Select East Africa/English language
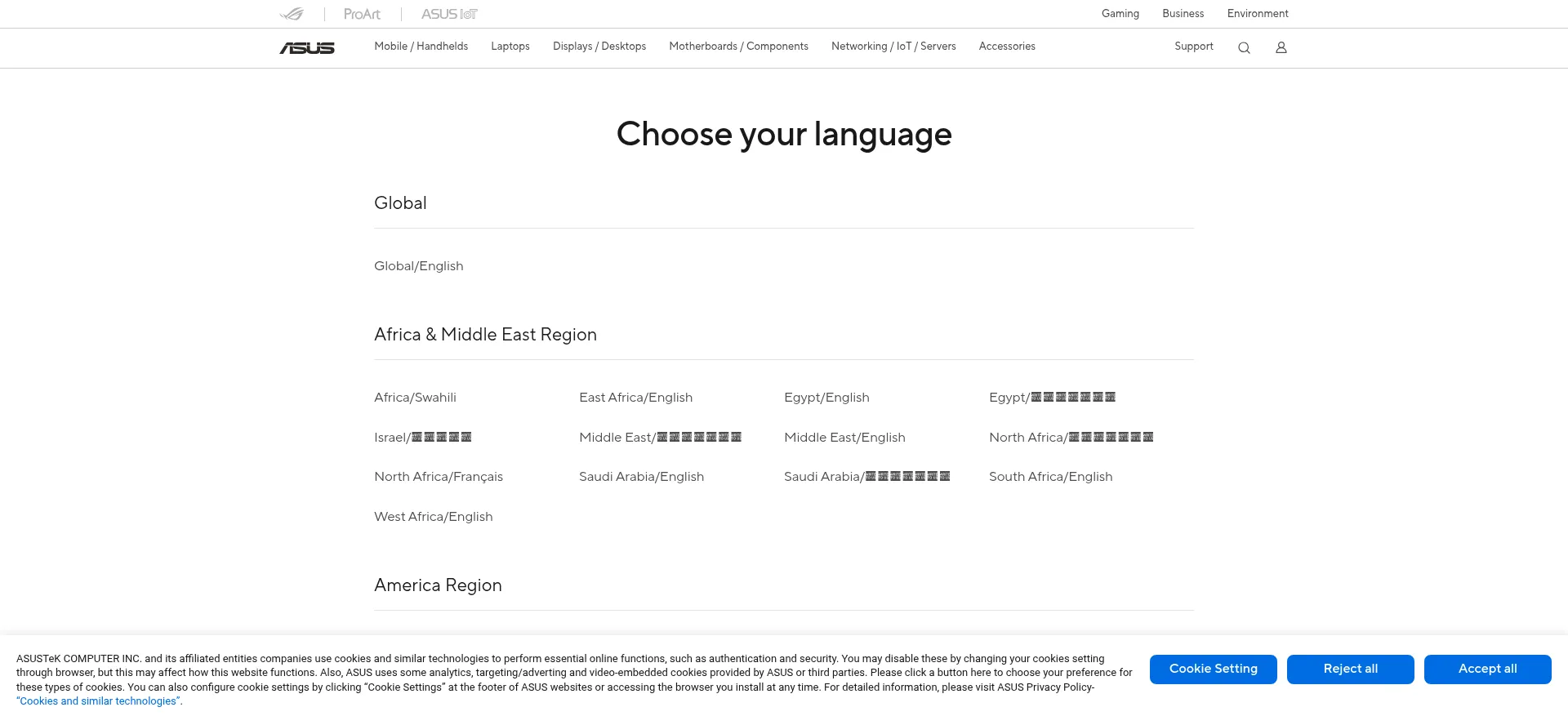Screen dimensions: 1568x725 (x=636, y=398)
